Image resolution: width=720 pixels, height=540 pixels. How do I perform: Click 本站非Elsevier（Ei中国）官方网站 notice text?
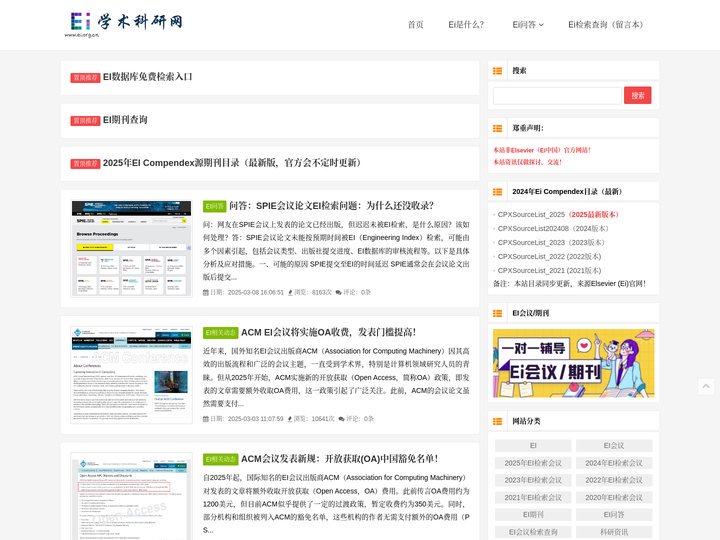pyautogui.click(x=542, y=150)
